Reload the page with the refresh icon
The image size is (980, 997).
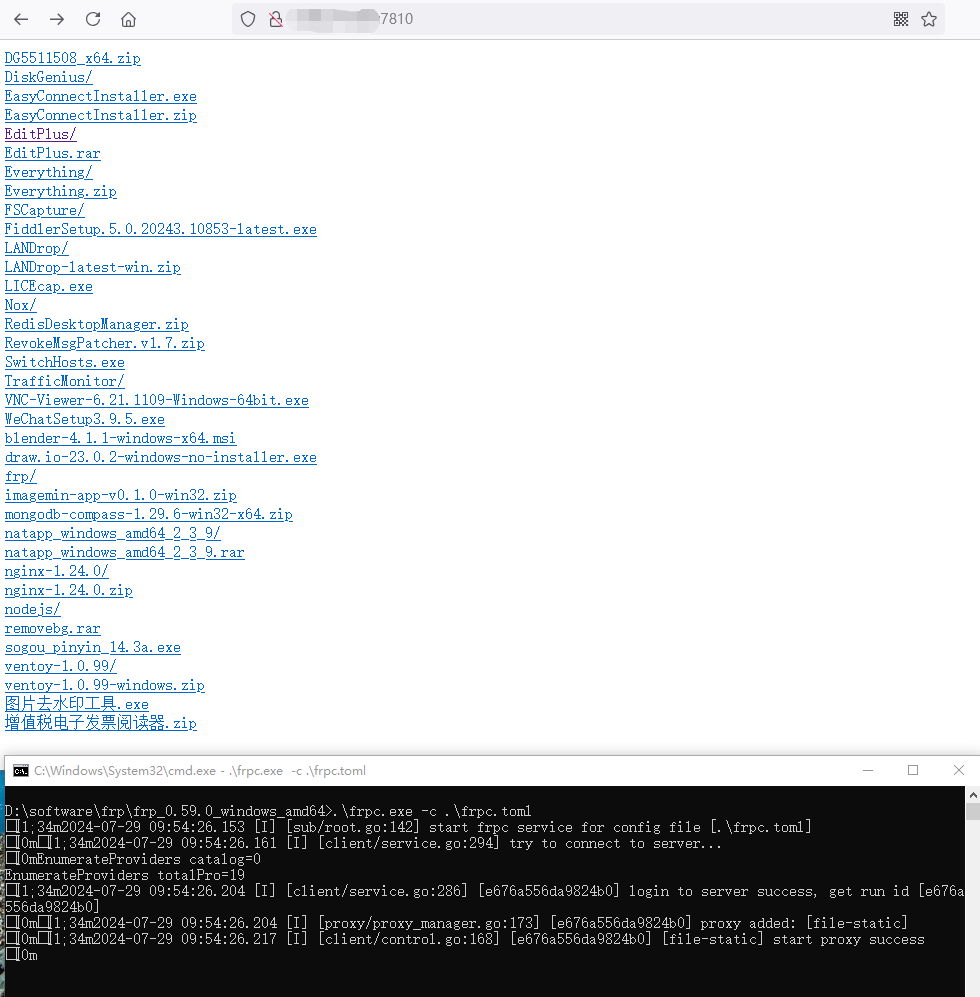coord(93,19)
